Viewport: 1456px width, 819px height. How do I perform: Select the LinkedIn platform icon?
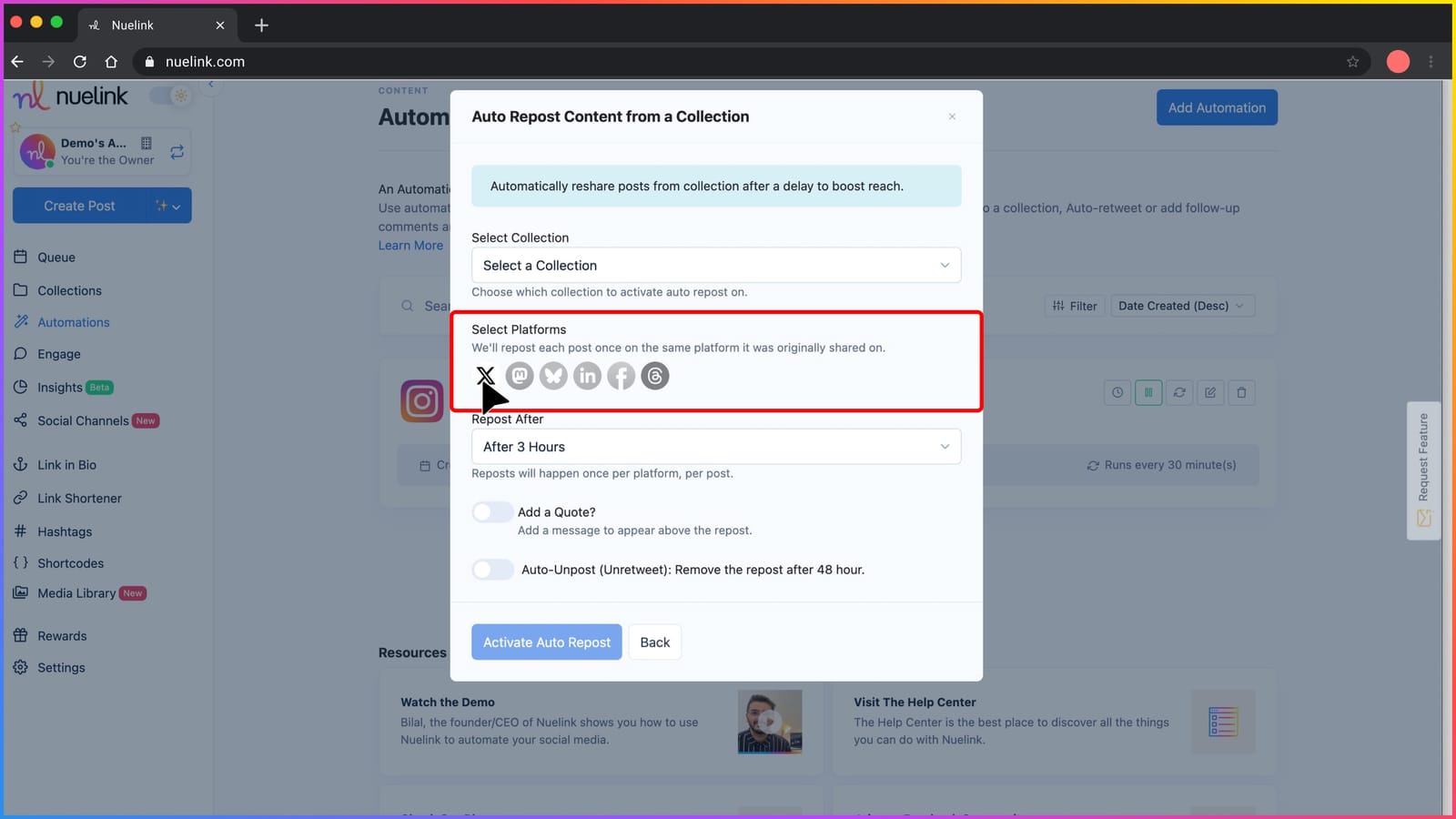click(587, 375)
